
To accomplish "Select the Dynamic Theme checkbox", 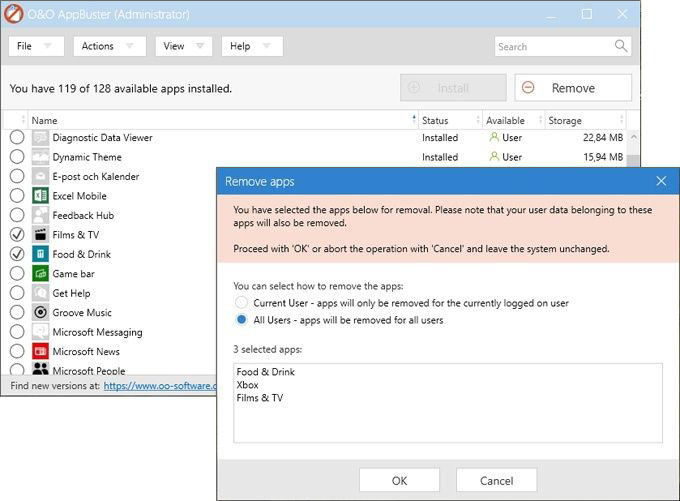I will coord(17,157).
